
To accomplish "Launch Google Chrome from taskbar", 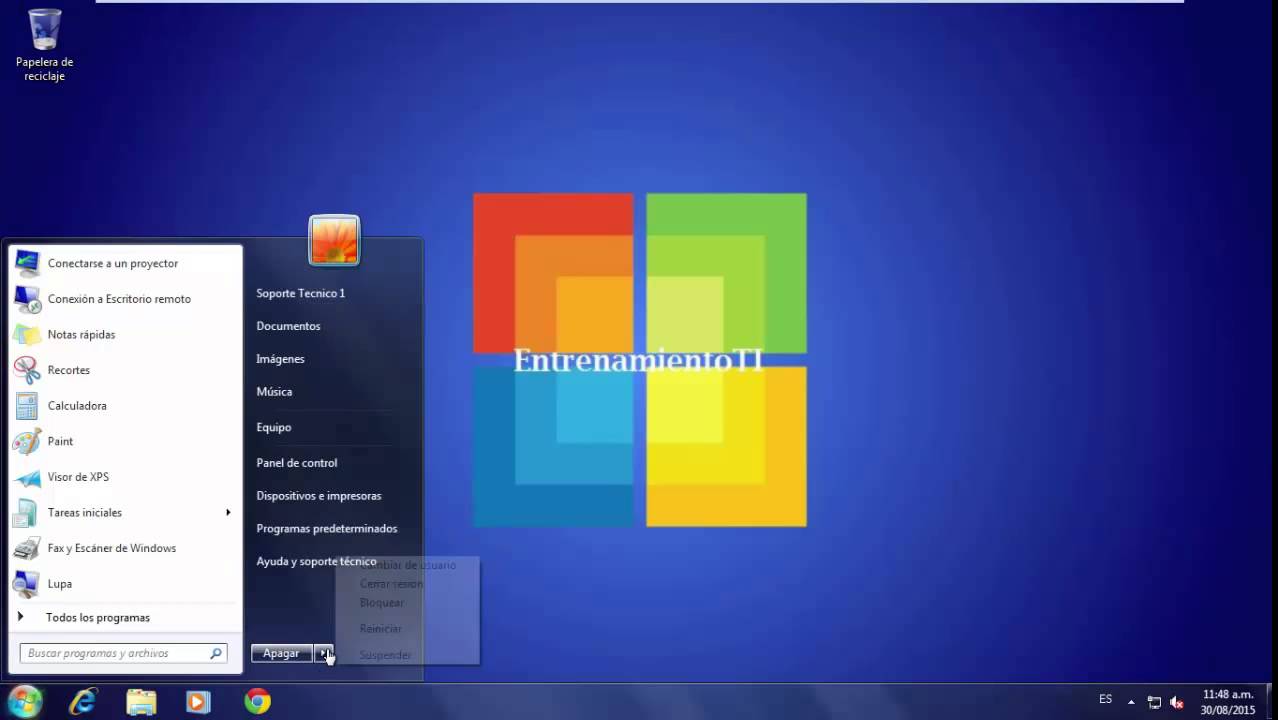I will pyautogui.click(x=257, y=702).
